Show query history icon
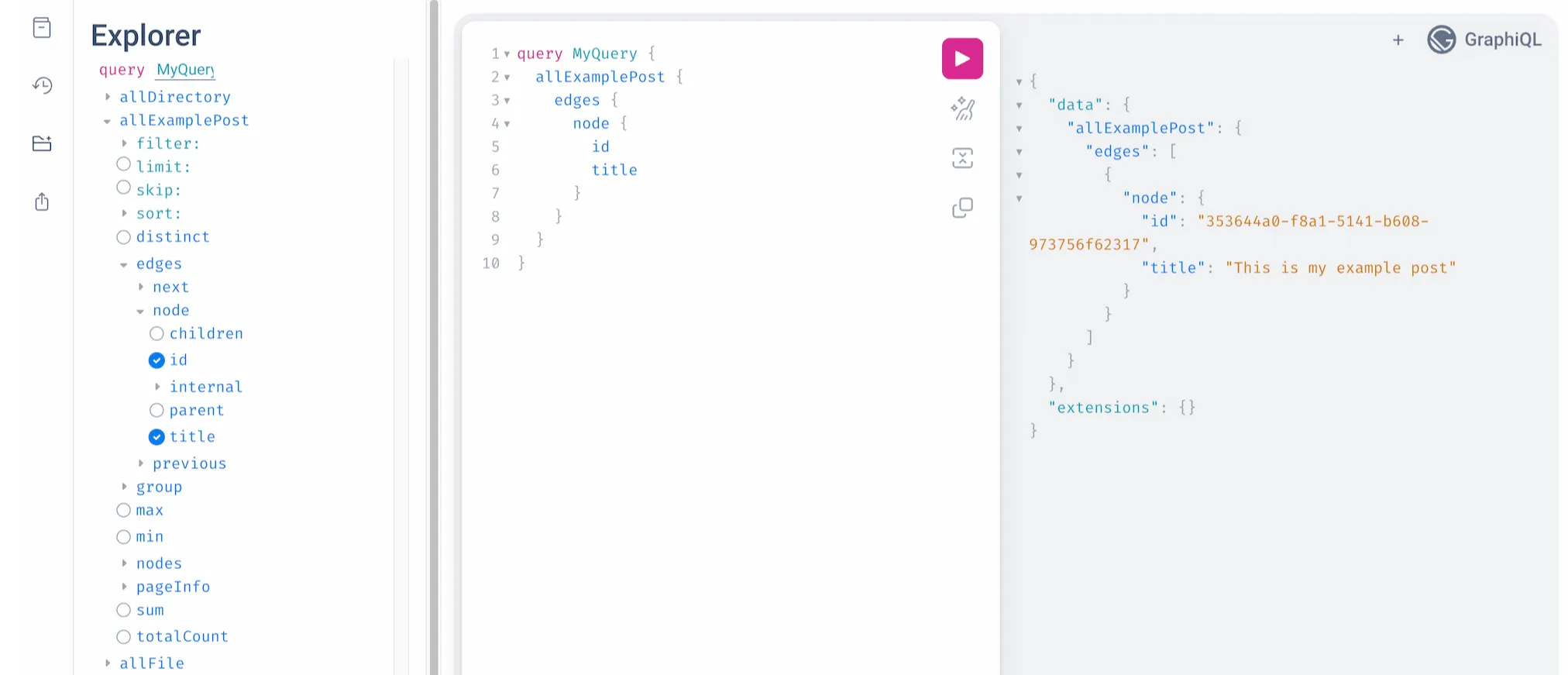Image resolution: width=1568 pixels, height=675 pixels. click(x=42, y=85)
